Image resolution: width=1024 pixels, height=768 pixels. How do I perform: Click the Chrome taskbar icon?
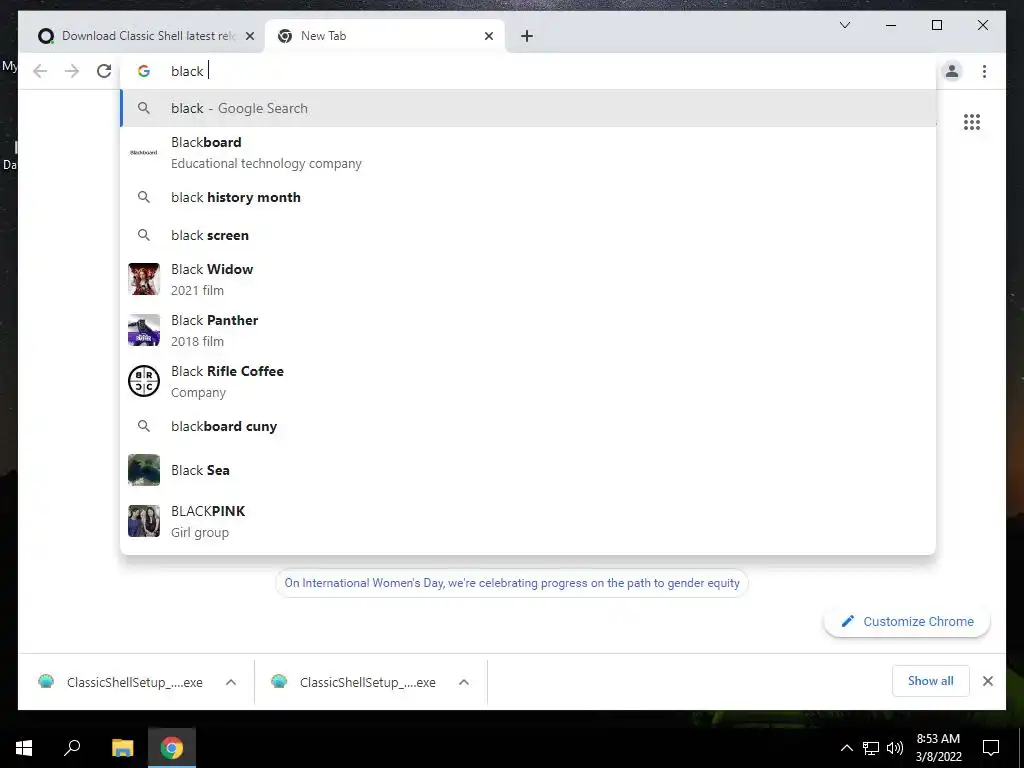pos(172,748)
